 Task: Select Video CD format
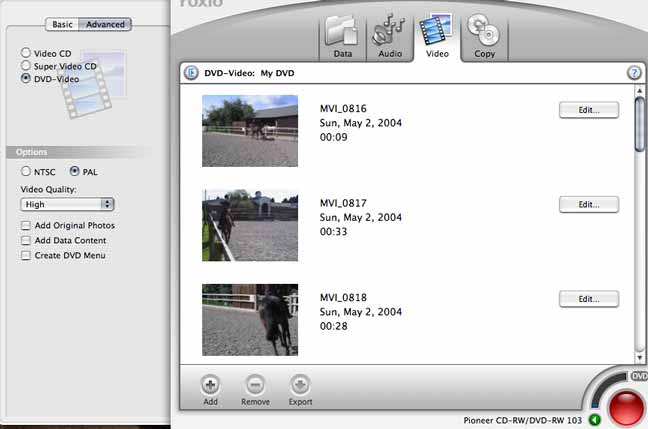26,52
